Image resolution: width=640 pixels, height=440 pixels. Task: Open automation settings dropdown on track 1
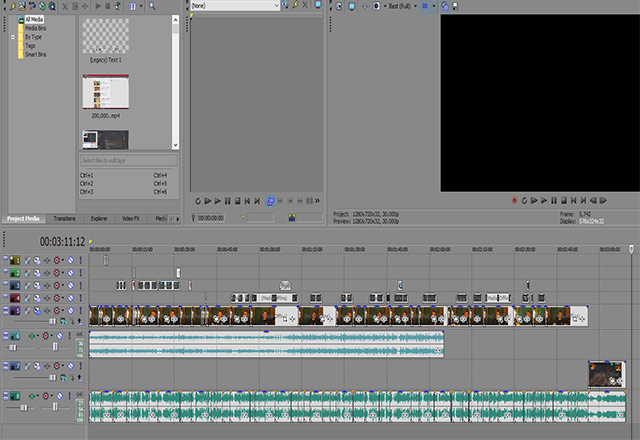point(62,260)
